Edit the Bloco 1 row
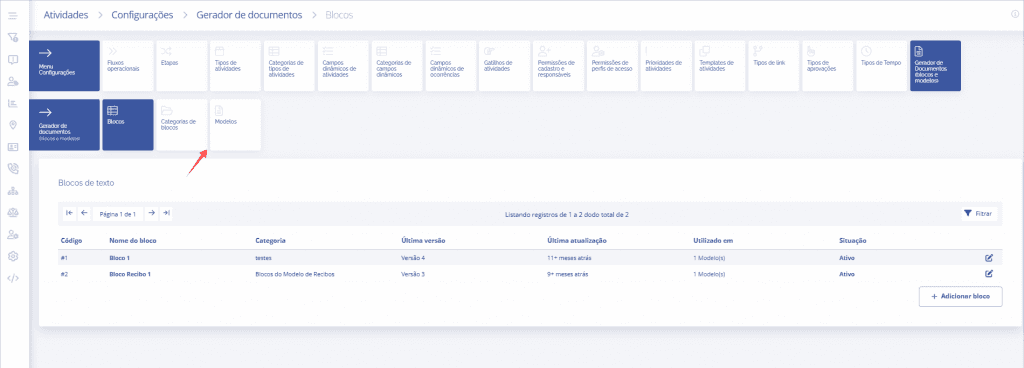Screen dimensions: 1024x368 point(989,258)
